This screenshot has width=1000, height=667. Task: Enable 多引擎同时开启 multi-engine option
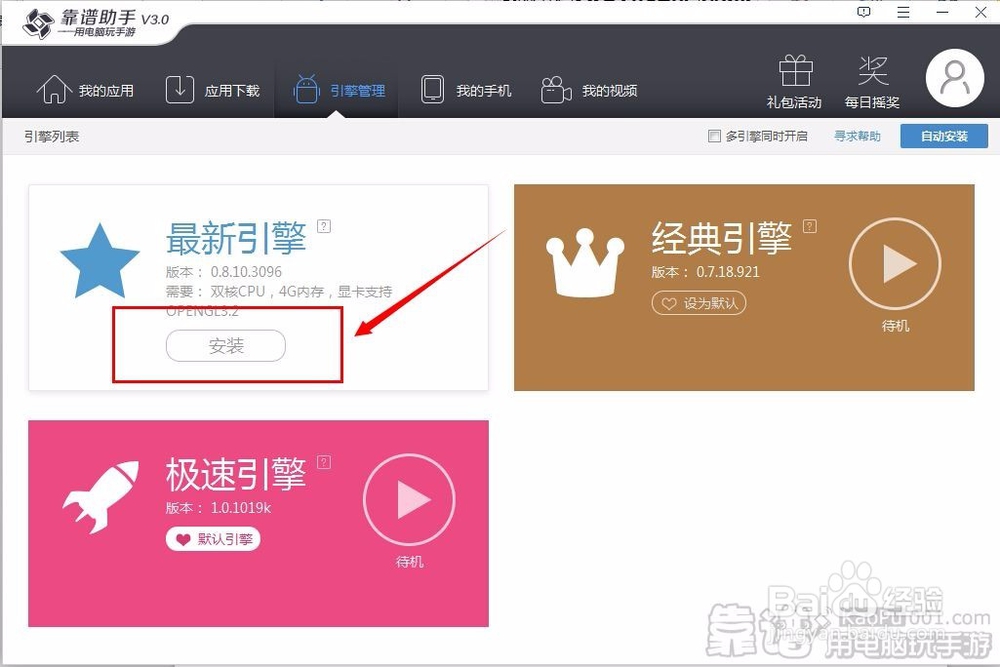(715, 135)
